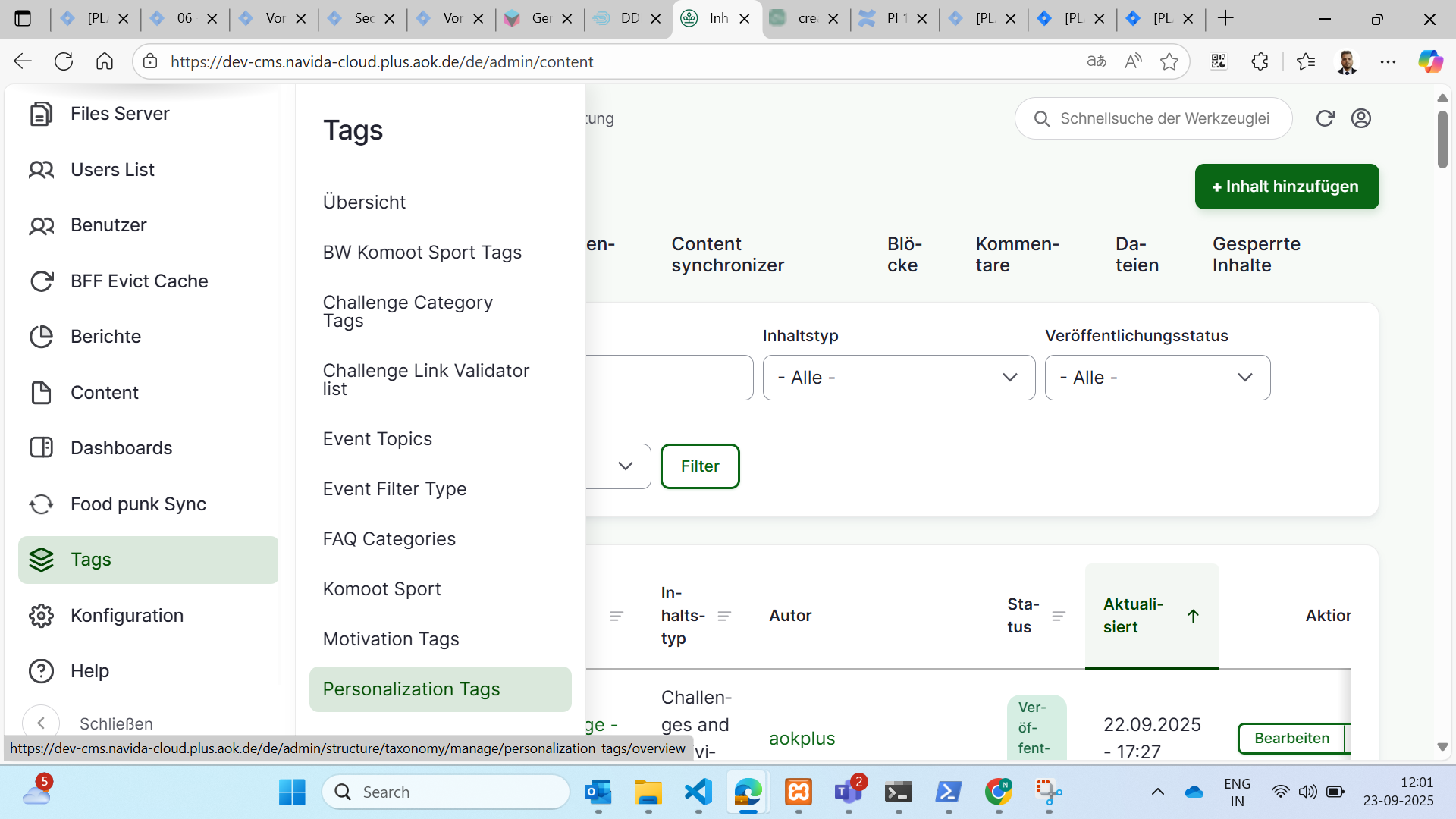Toggle the Status column sort icon
Image resolution: width=1456 pixels, height=819 pixels.
click(x=1059, y=616)
